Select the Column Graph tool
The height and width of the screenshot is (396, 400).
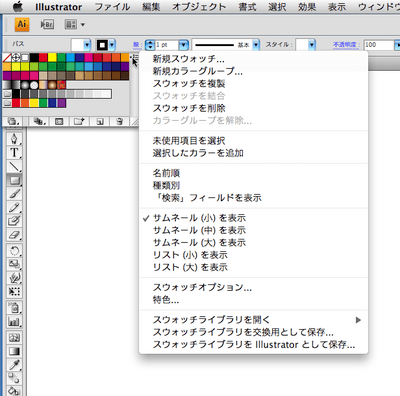pos(14,322)
